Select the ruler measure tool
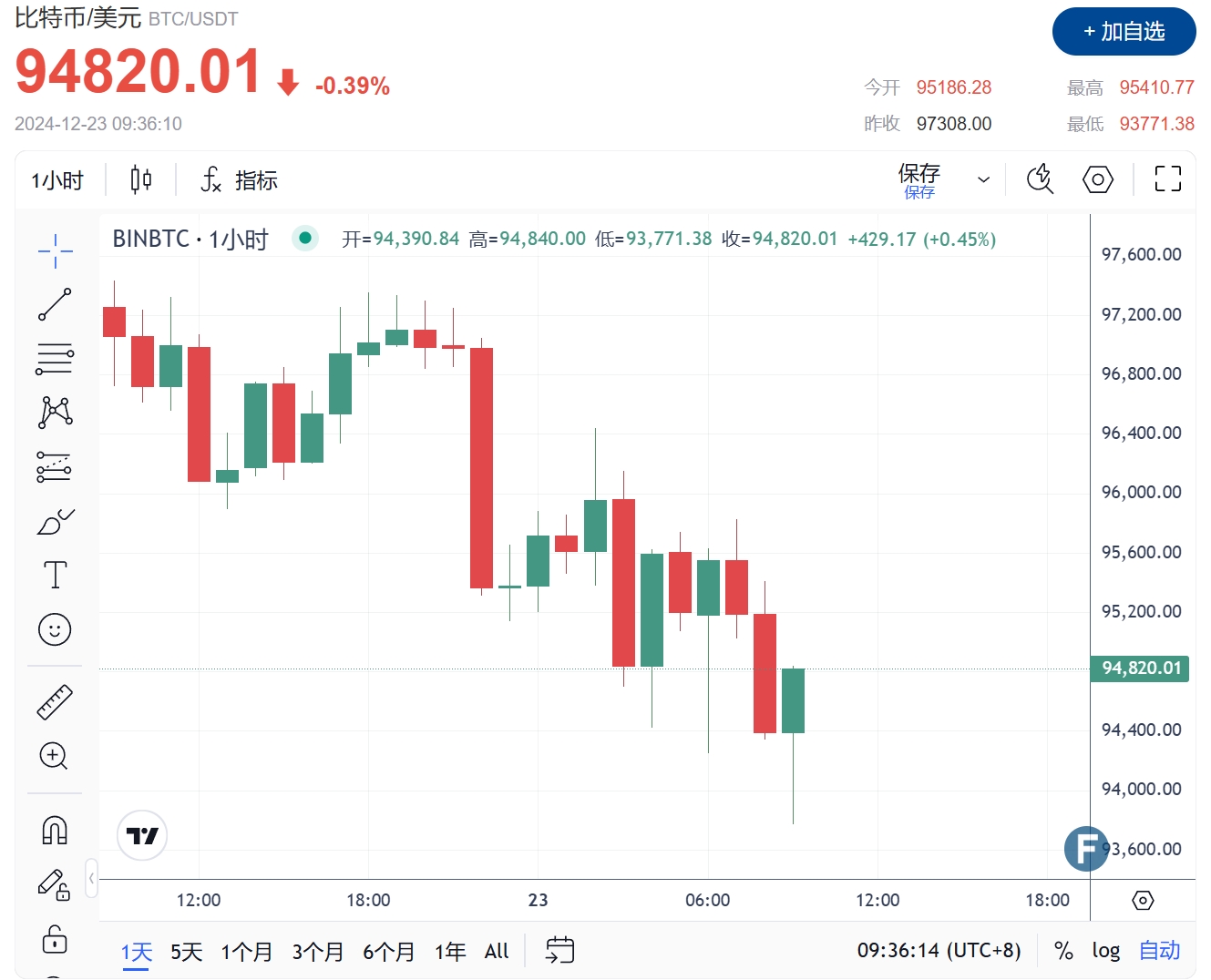The height and width of the screenshot is (980, 1211). point(55,702)
